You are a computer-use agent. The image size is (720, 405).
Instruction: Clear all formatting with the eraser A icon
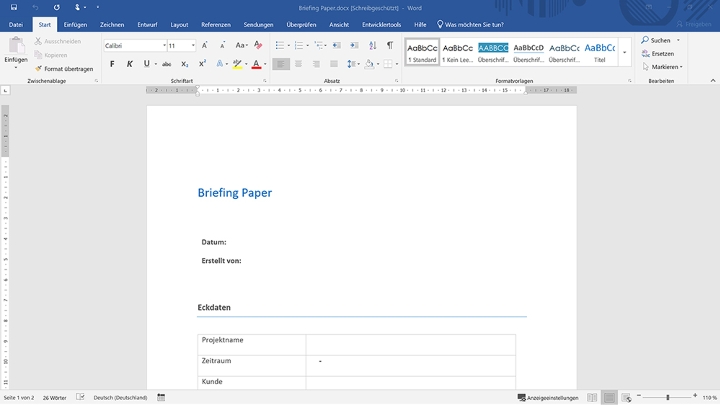tap(258, 45)
